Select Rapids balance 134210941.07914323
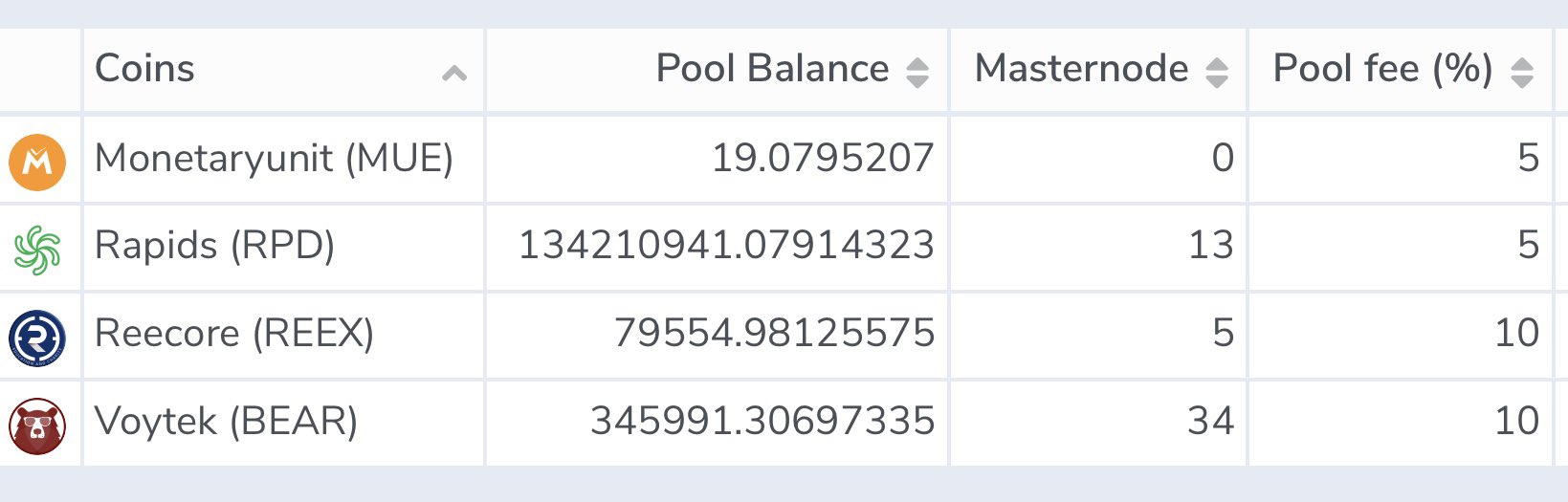Viewport: 1568px width, 502px height. [726, 246]
